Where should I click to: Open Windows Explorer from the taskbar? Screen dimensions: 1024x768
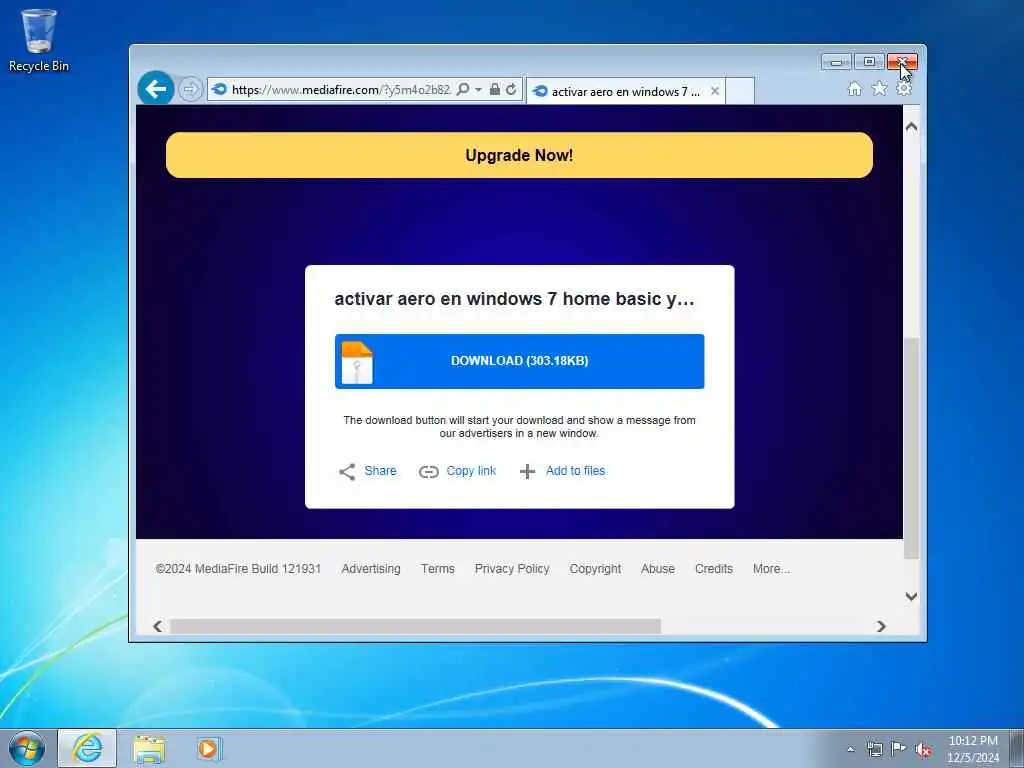(x=149, y=749)
